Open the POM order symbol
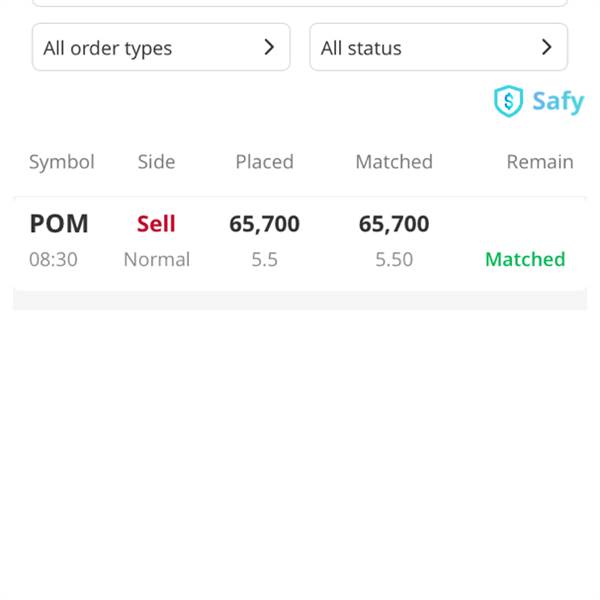 click(59, 224)
